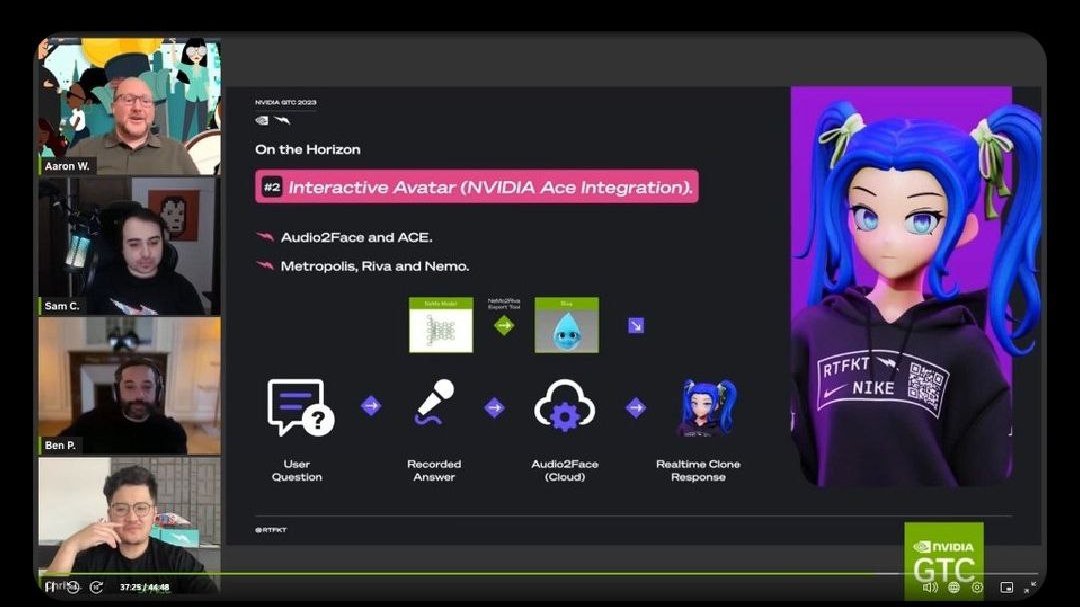Viewport: 1080px width, 608px height.
Task: Select Sam C.'s video tile
Action: tap(129, 247)
